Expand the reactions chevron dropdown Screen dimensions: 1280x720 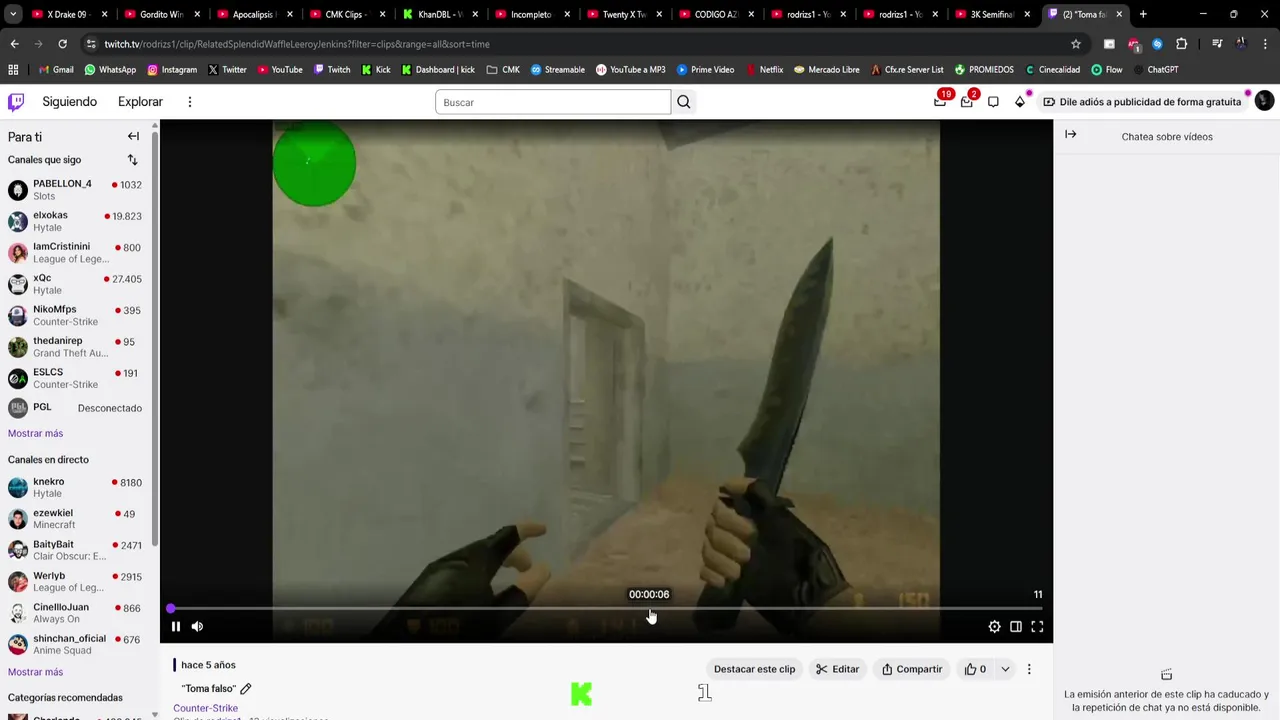point(1005,669)
